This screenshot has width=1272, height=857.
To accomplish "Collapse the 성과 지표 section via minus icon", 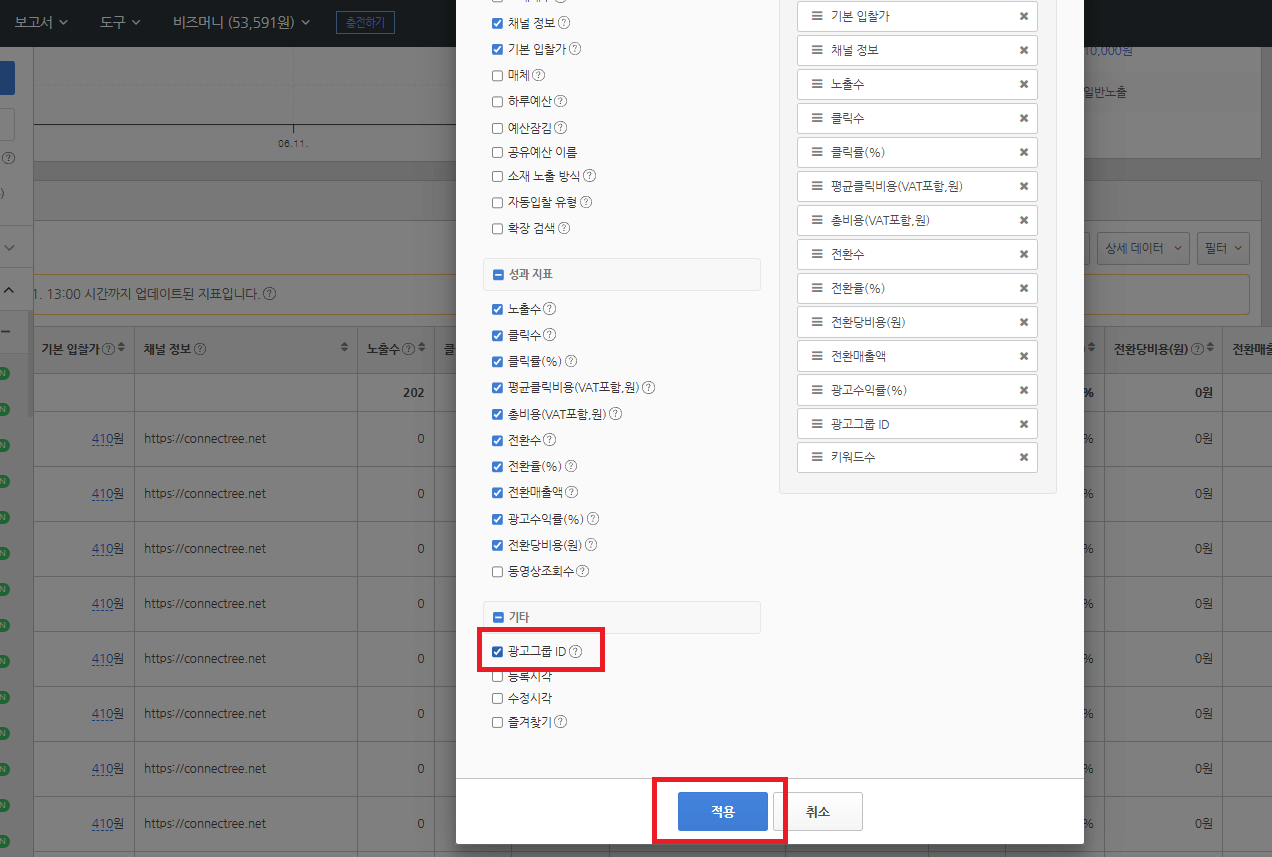I will (498, 274).
